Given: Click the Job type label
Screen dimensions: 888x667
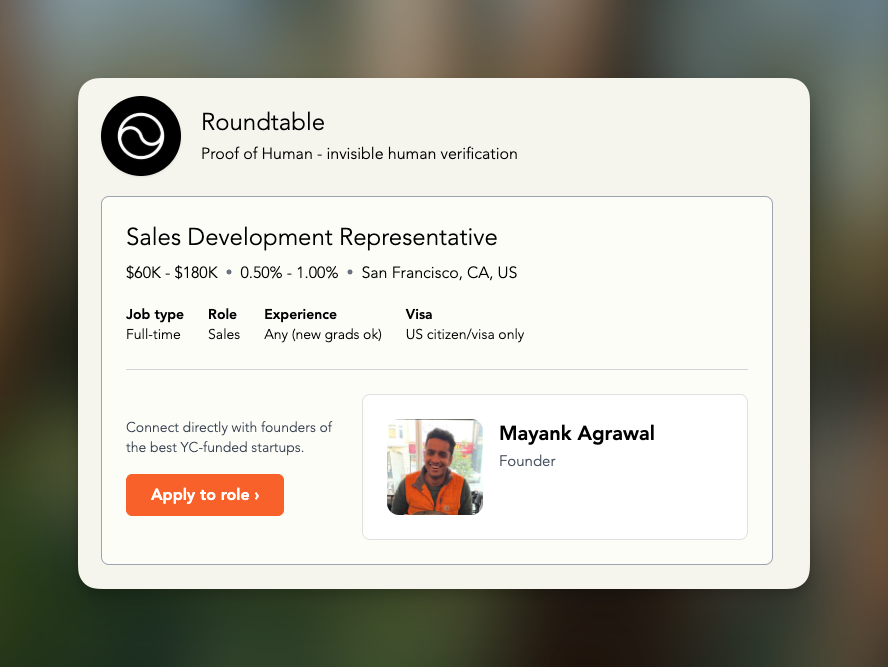Looking at the screenshot, I should click(x=155, y=314).
